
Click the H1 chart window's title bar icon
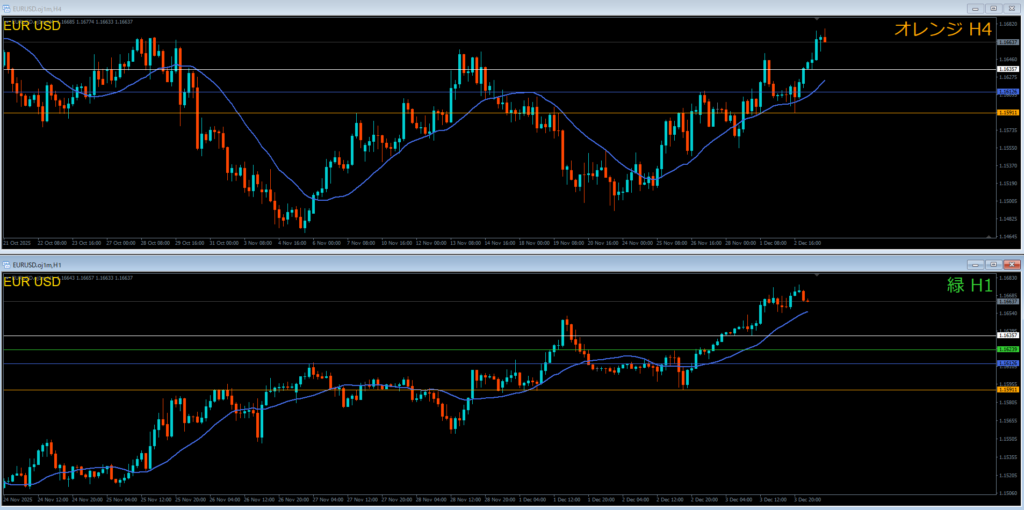pyautogui.click(x=8, y=264)
